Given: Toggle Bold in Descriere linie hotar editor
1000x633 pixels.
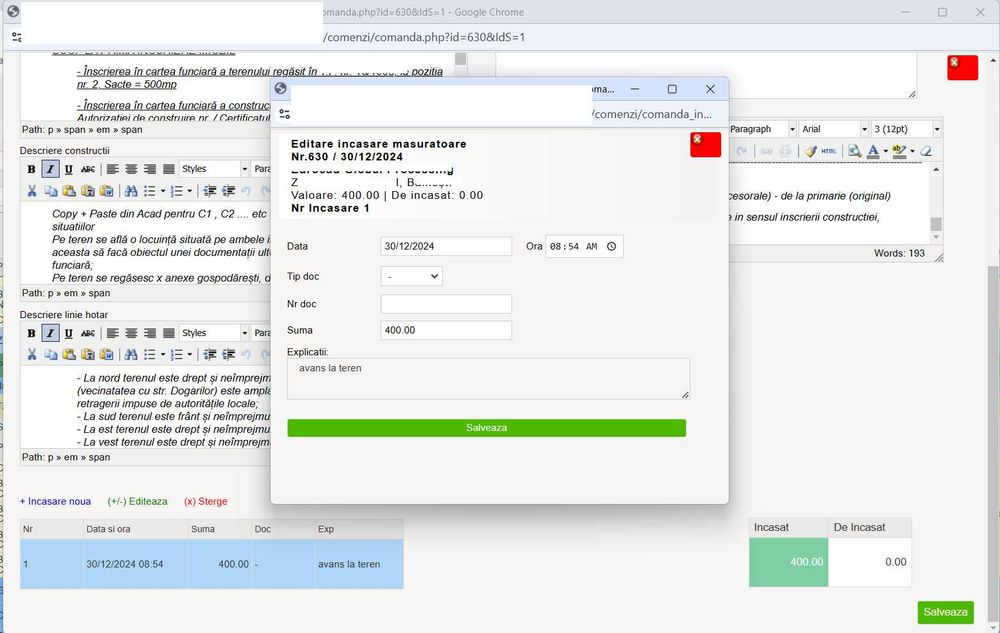Looking at the screenshot, I should [x=31, y=333].
